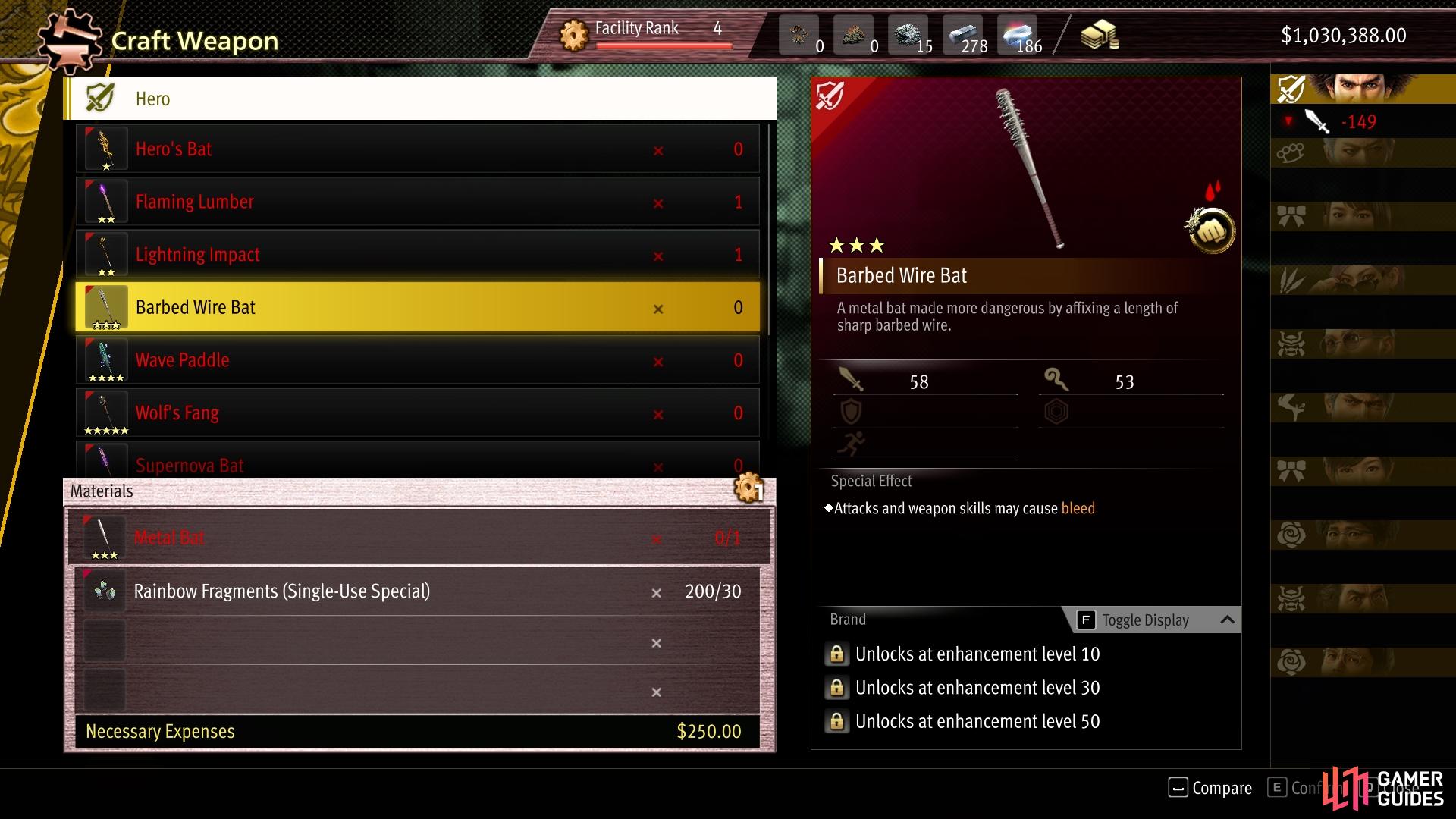Select the highlighted Barbed Wire Bat entry
This screenshot has width=1456, height=819.
pos(418,307)
